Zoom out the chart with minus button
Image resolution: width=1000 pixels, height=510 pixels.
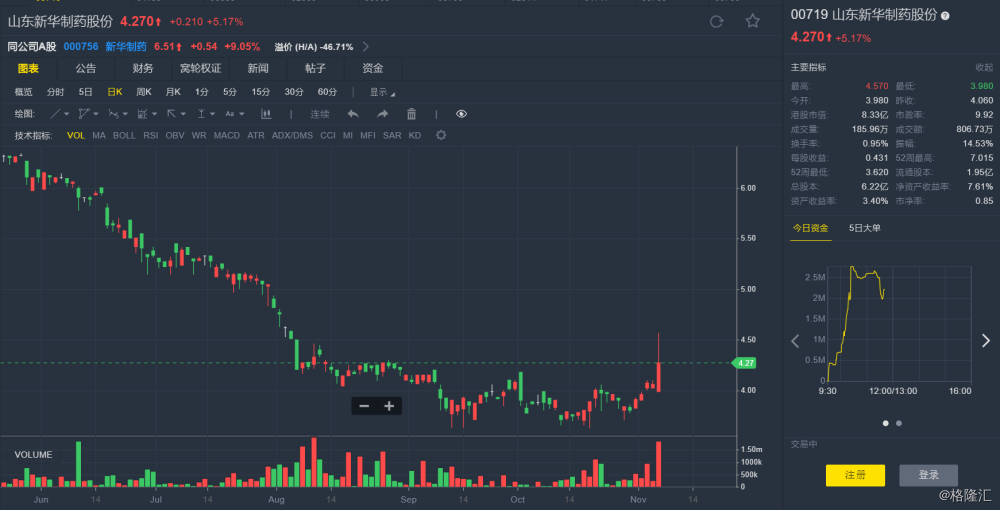pyautogui.click(x=363, y=406)
